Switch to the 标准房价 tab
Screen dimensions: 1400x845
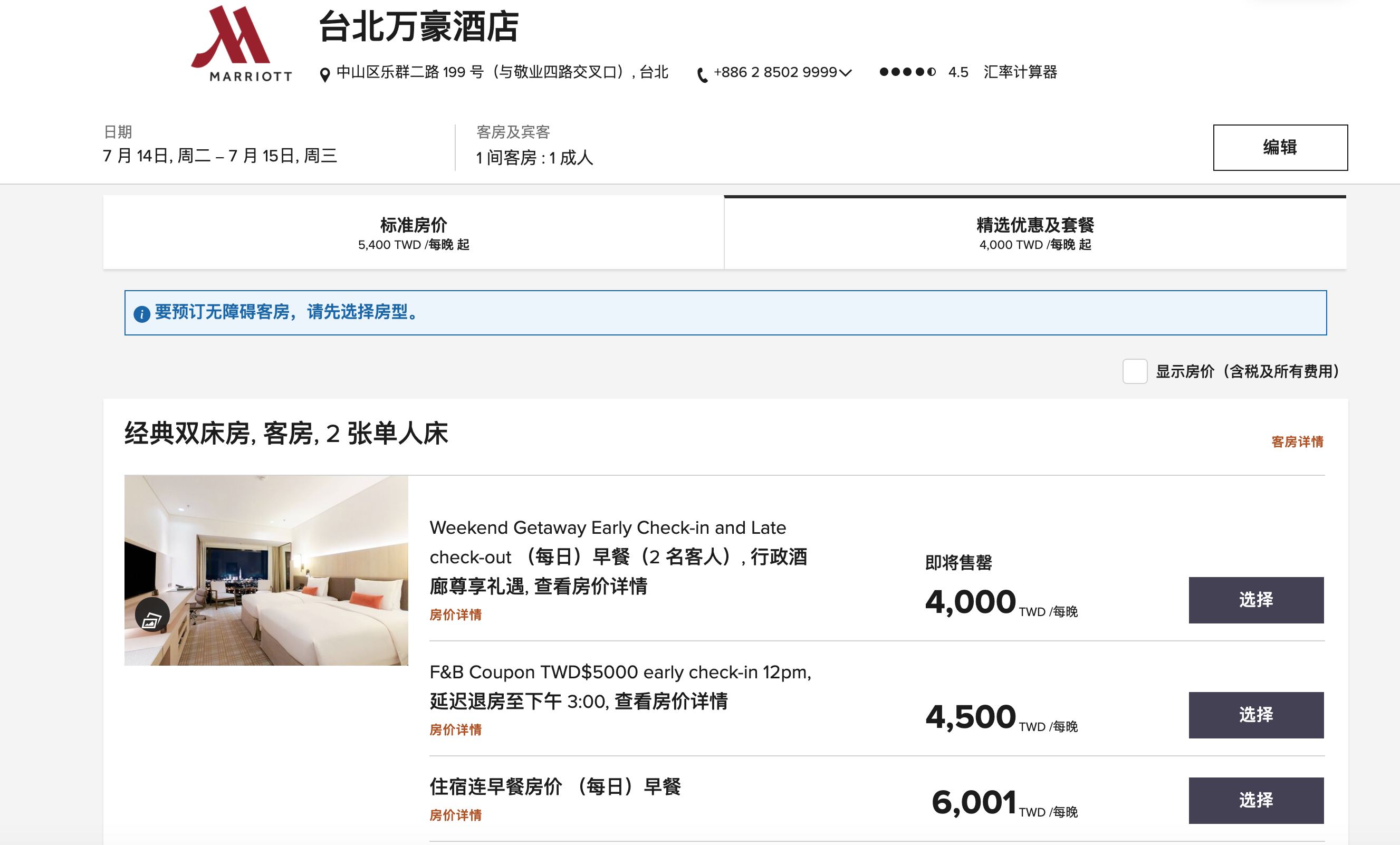pos(414,233)
